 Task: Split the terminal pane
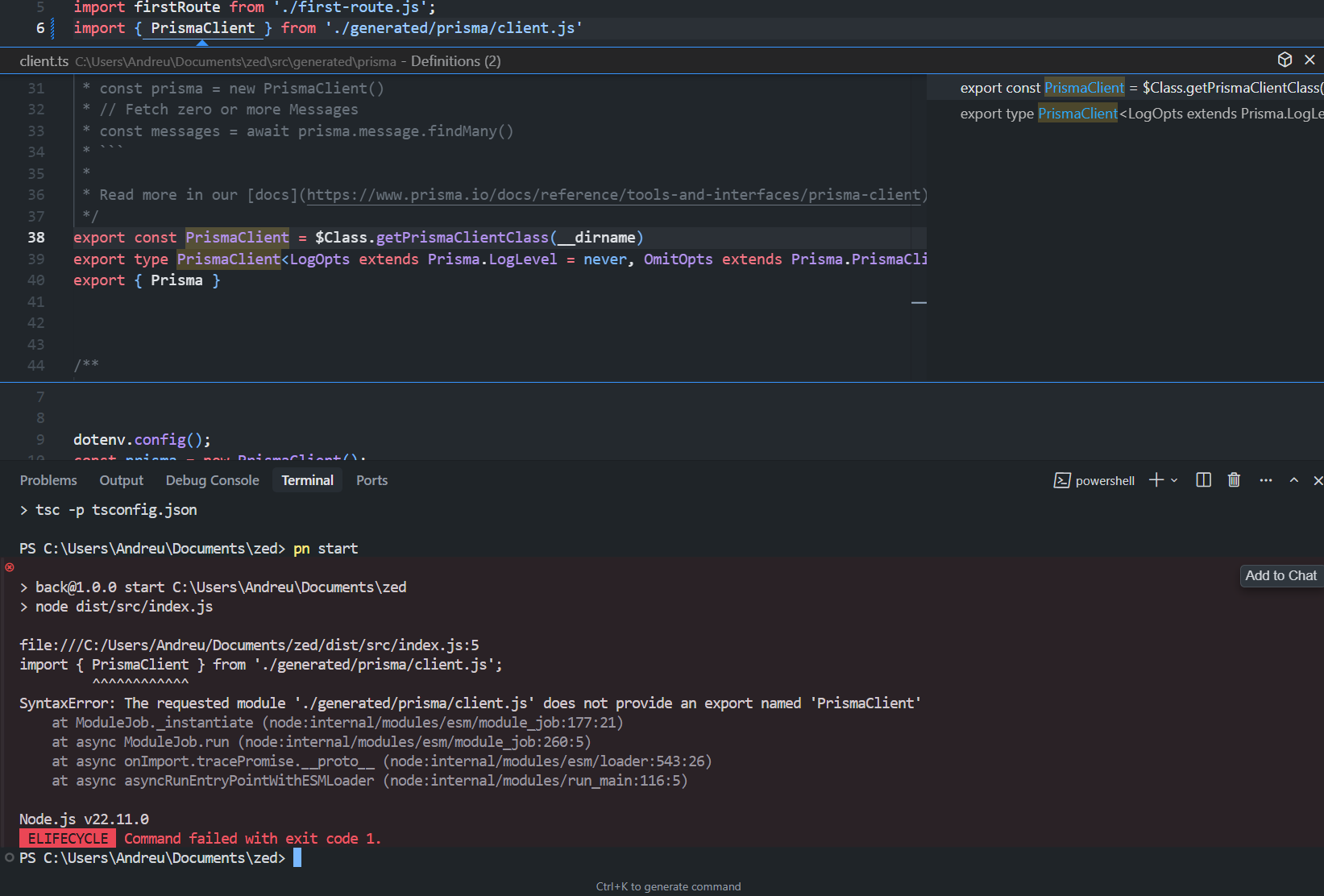1204,480
